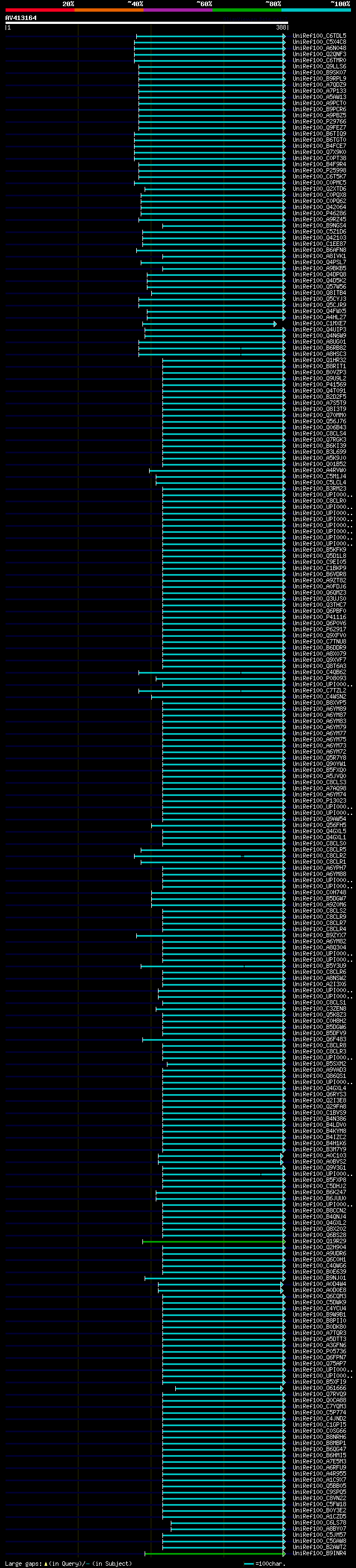
Task: Click alignment bar of UniRef100_Q56FH5
Action: tap(219, 825)
